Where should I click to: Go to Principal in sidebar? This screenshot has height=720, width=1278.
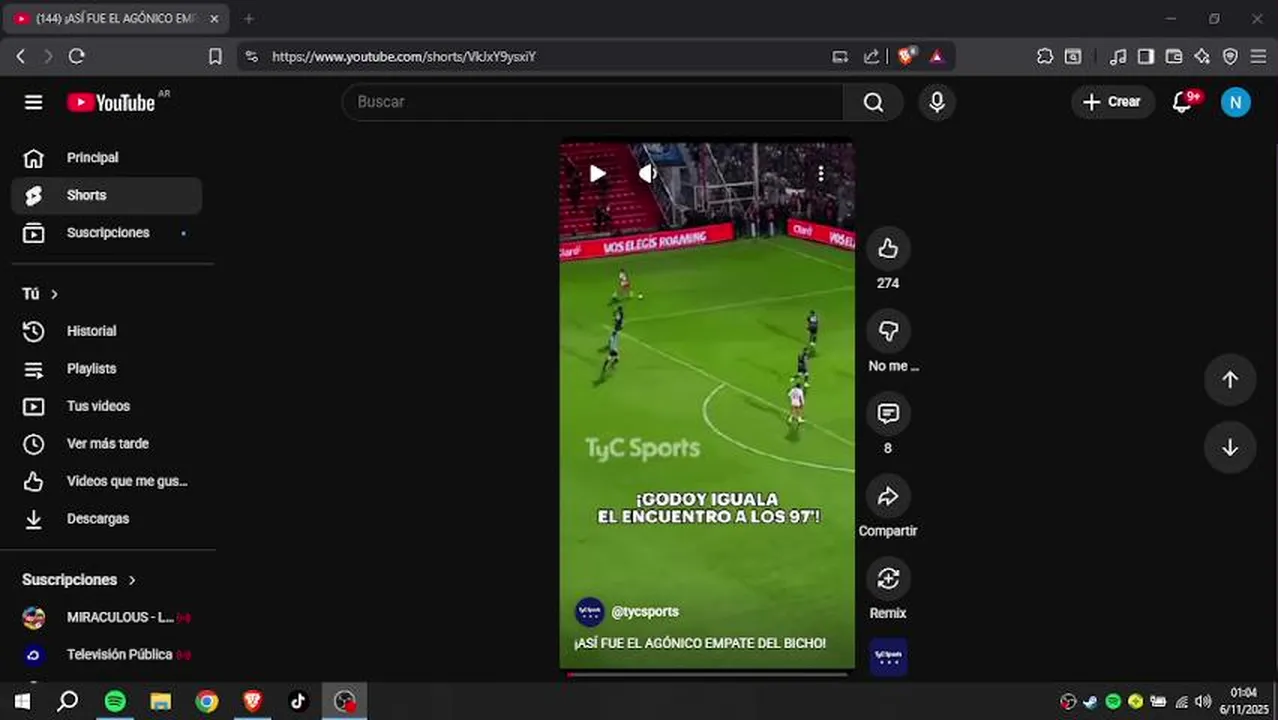tap(107, 158)
